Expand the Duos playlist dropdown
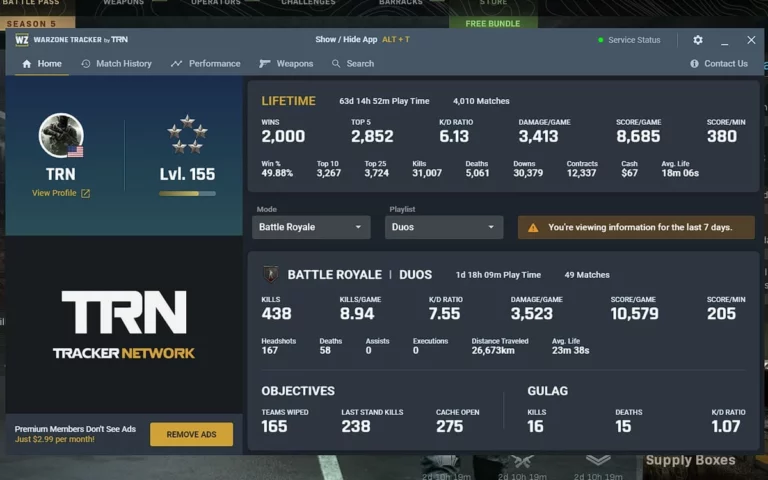Image resolution: width=768 pixels, height=480 pixels. pyautogui.click(x=443, y=228)
